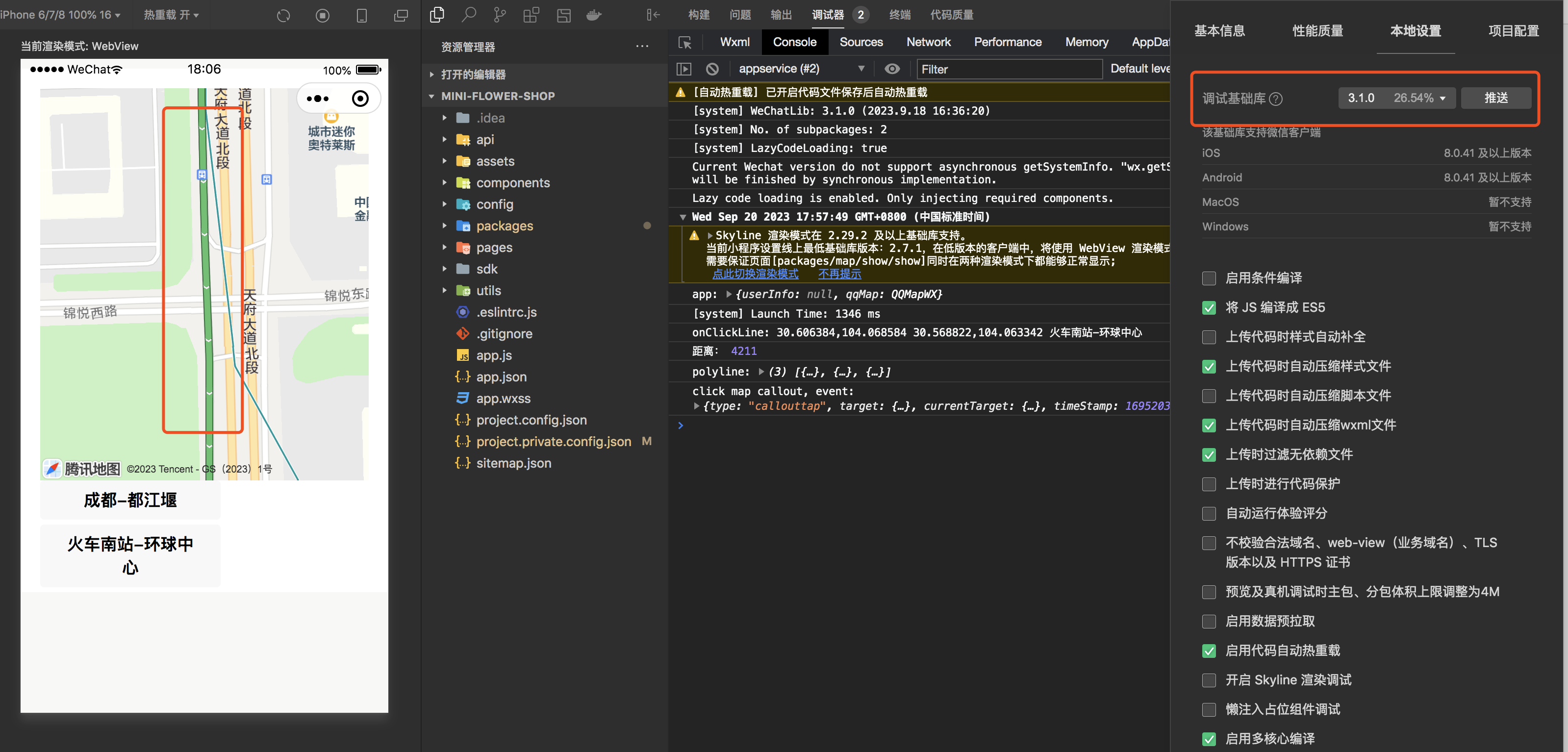Open the source control branch icon

tap(500, 15)
